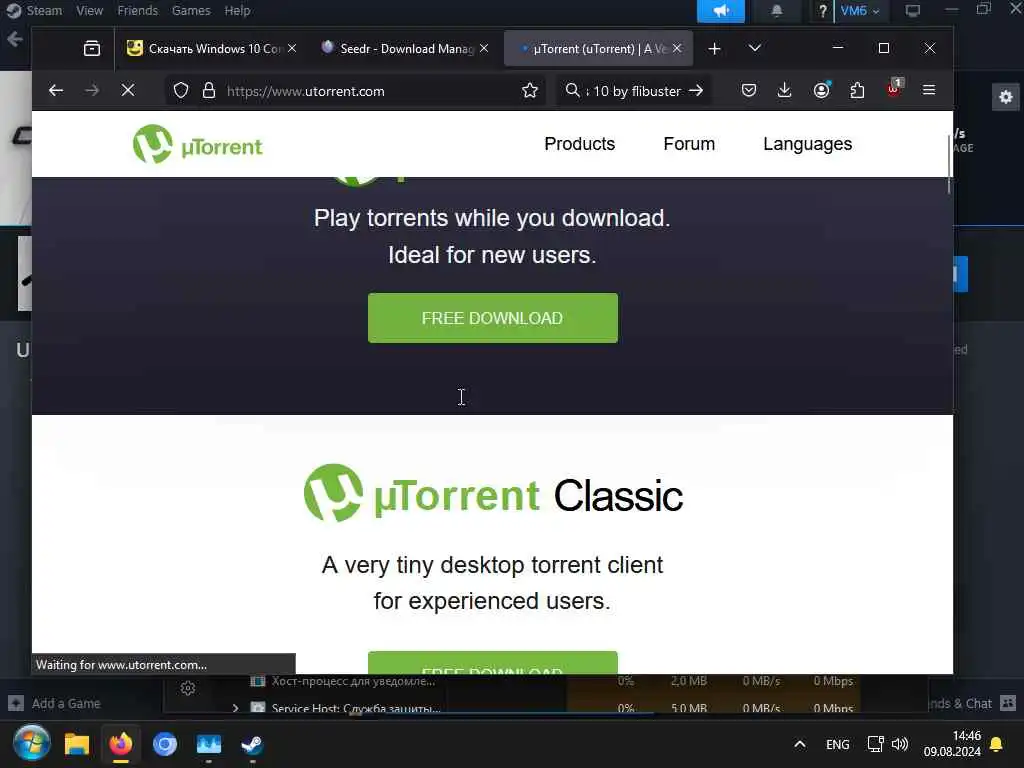Open a new Firefox tab
This screenshot has height=768, width=1024.
(714, 48)
